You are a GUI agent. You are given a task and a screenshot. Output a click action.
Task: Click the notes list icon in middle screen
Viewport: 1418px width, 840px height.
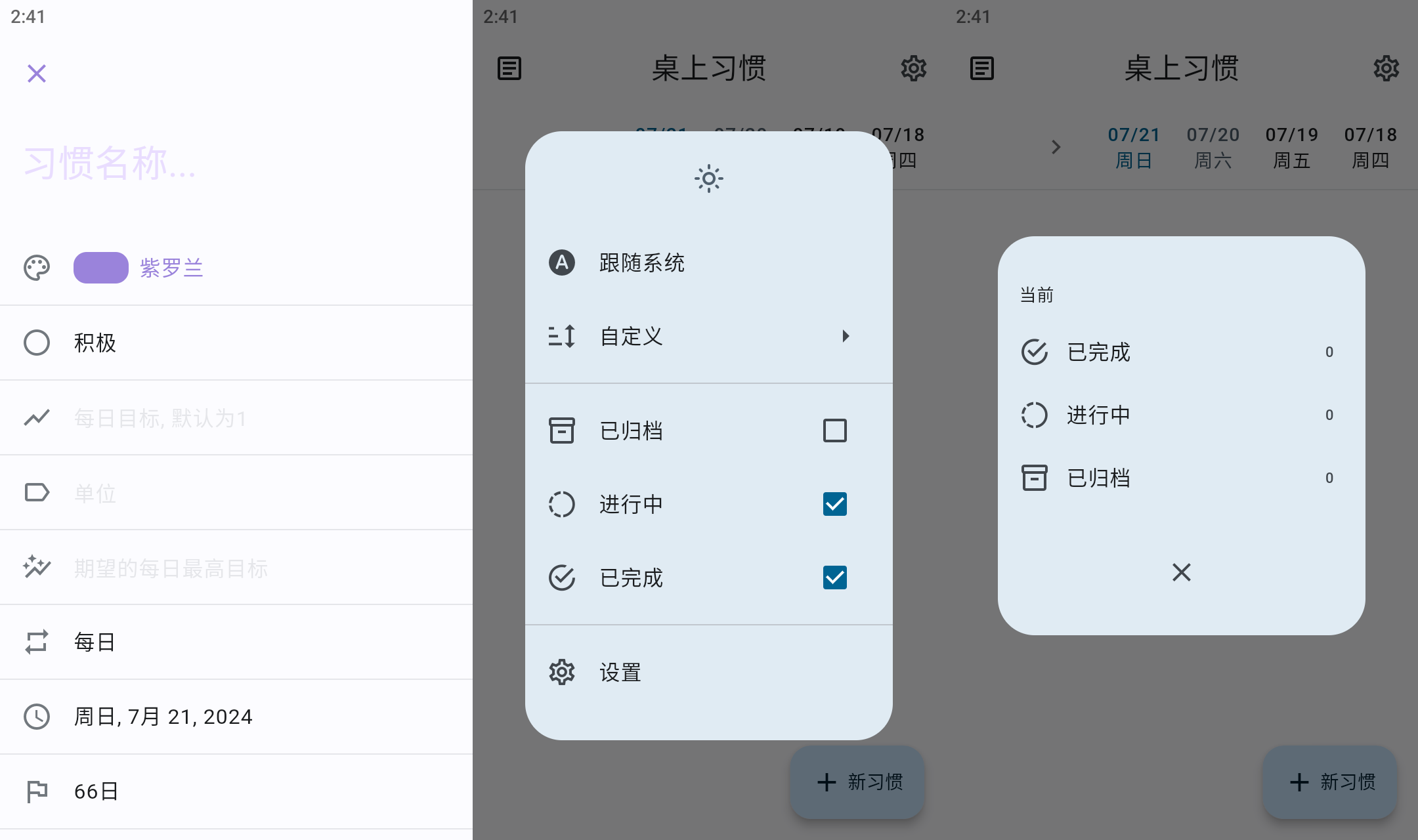(509, 68)
